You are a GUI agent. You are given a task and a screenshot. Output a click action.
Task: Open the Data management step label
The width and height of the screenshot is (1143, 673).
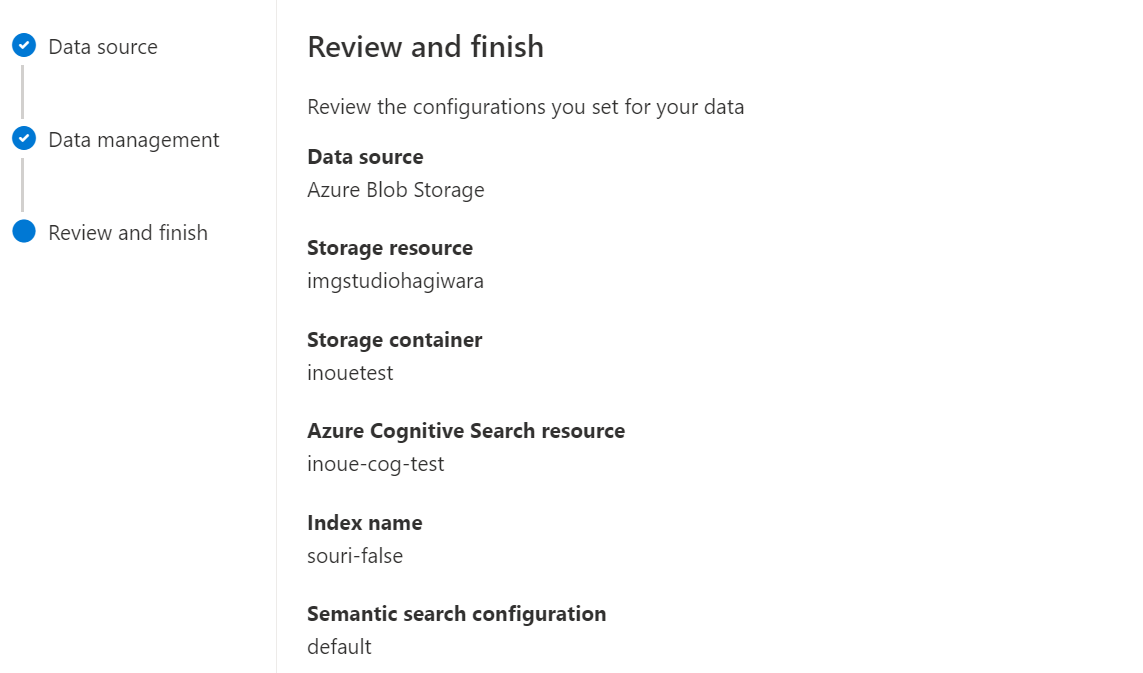133,140
